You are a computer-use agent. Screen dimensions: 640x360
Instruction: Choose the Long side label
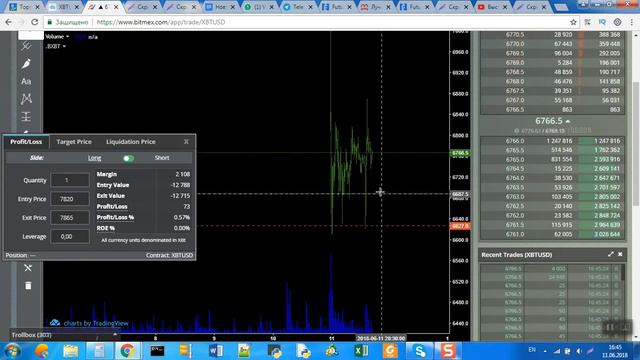coord(94,158)
